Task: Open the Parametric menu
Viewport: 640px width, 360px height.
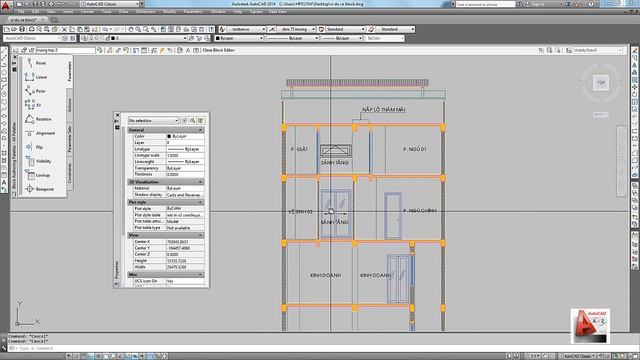Action: pyautogui.click(x=193, y=12)
